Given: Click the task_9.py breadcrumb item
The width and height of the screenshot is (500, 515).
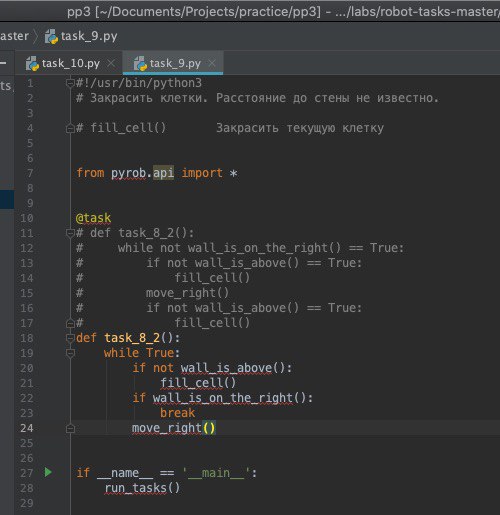Looking at the screenshot, I should pos(81,36).
